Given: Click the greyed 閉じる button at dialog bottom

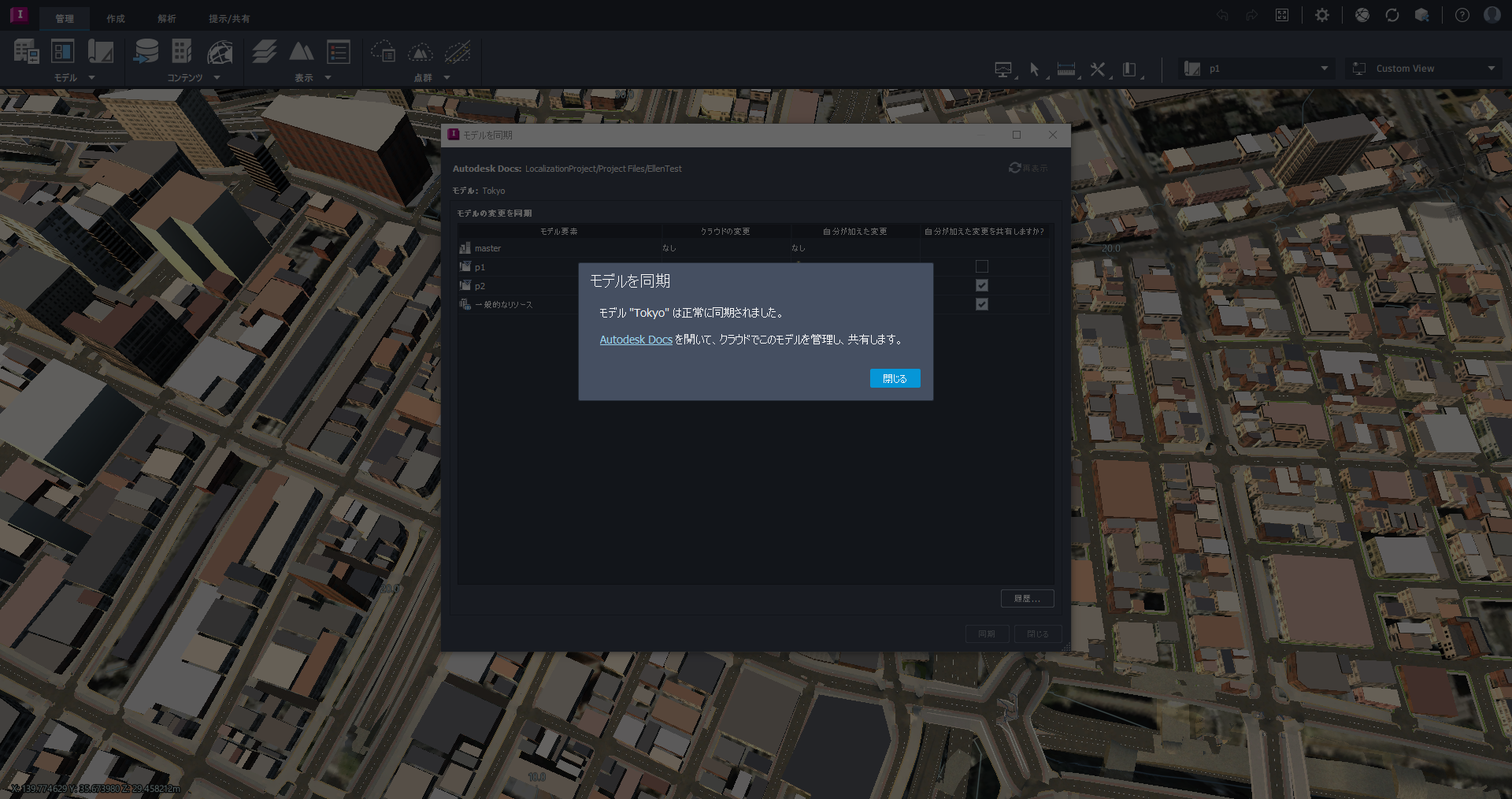Looking at the screenshot, I should (x=1038, y=634).
